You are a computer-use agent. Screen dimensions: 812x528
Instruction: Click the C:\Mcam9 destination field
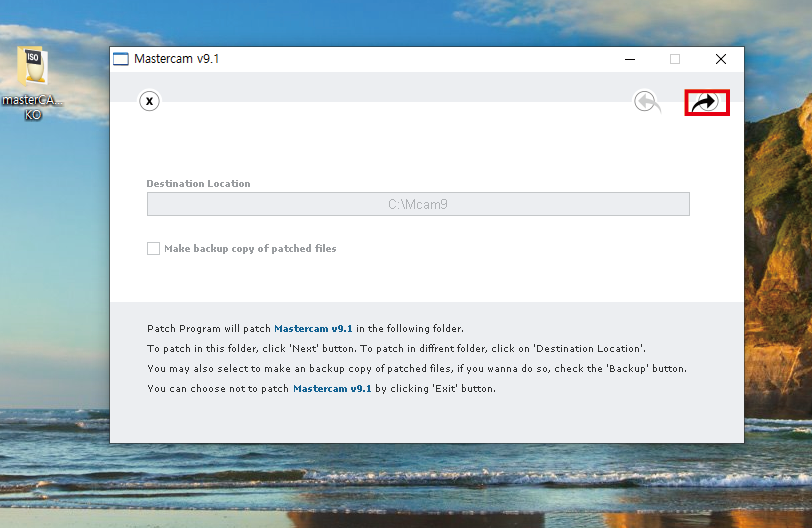[x=418, y=204]
